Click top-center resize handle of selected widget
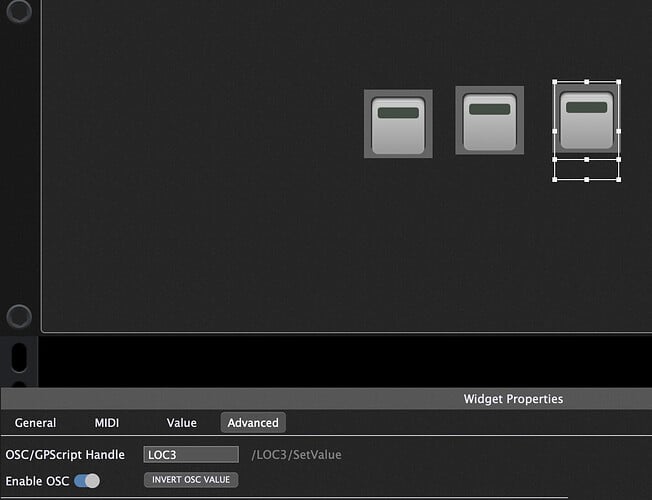The width and height of the screenshot is (652, 500). (x=586, y=83)
